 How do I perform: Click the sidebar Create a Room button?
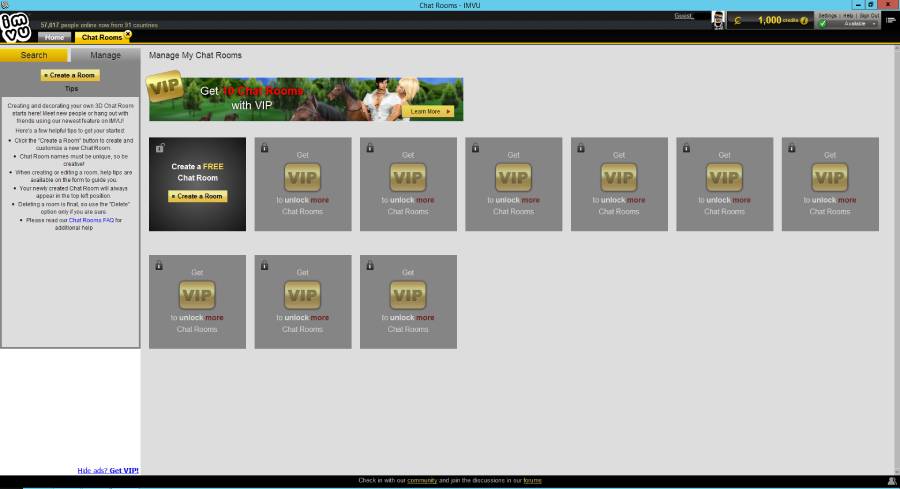70,75
